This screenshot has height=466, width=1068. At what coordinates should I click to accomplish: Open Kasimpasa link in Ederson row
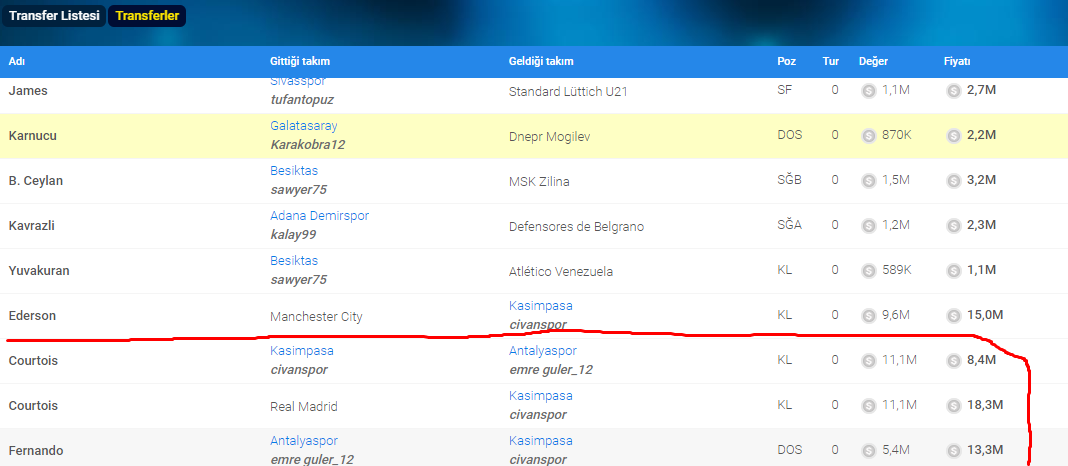[541, 306]
